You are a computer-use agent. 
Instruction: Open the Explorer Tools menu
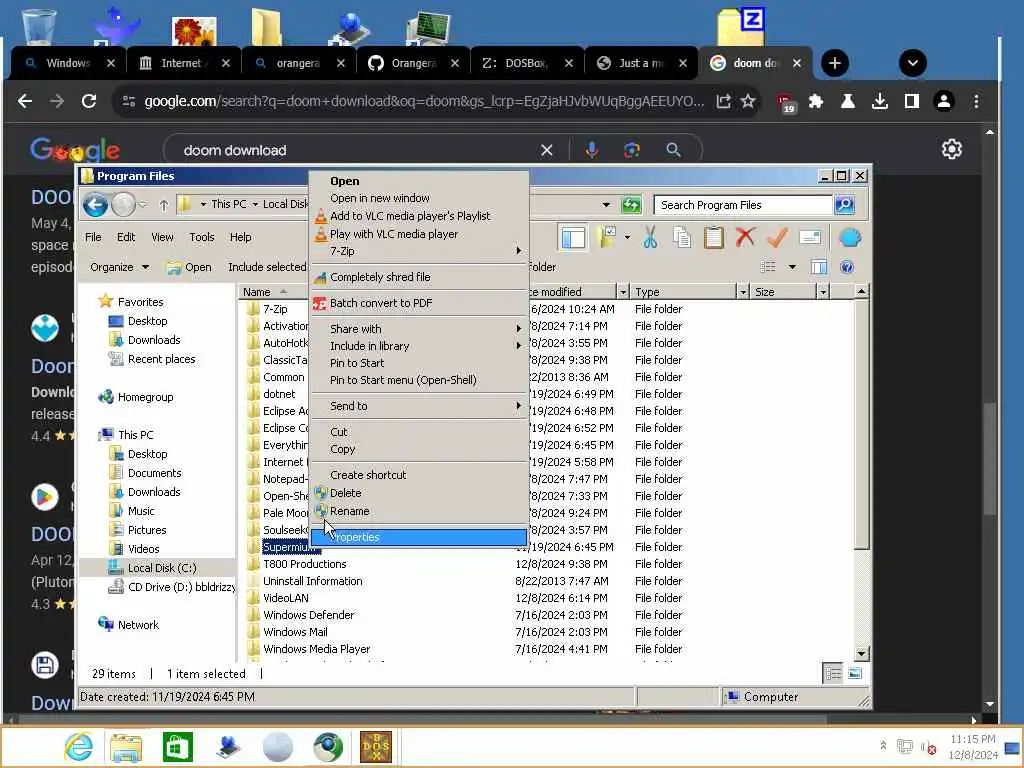[x=202, y=237]
